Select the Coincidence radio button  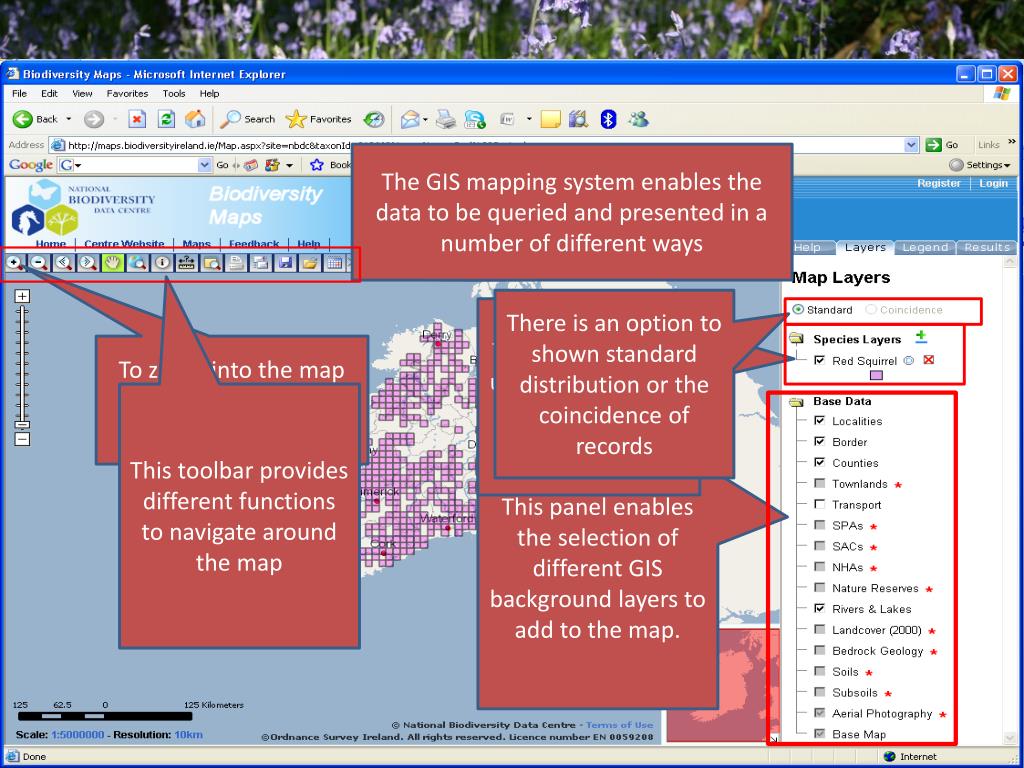(x=871, y=310)
